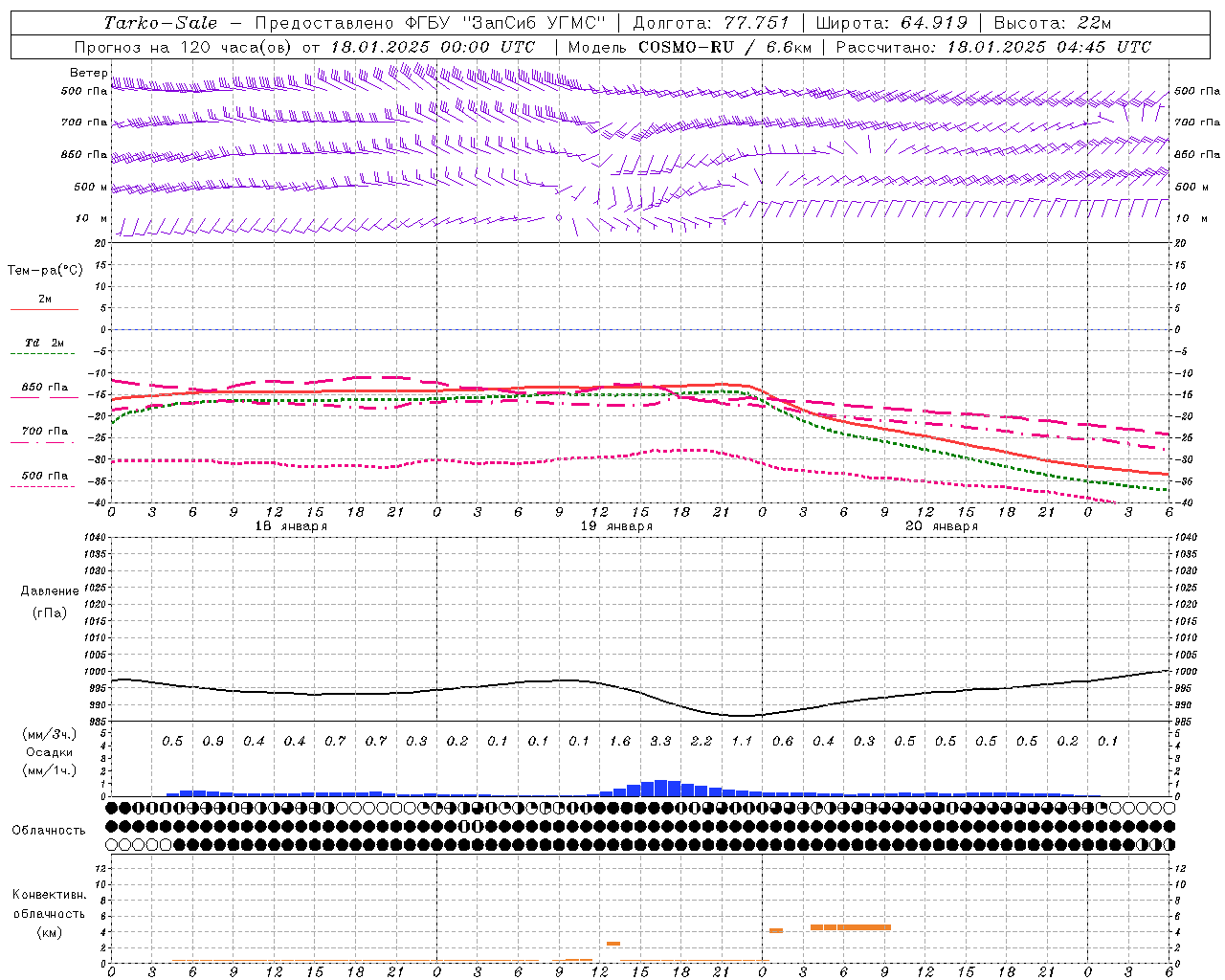
Task: Click the latitude value Широта: 64.919
Action: [892, 23]
